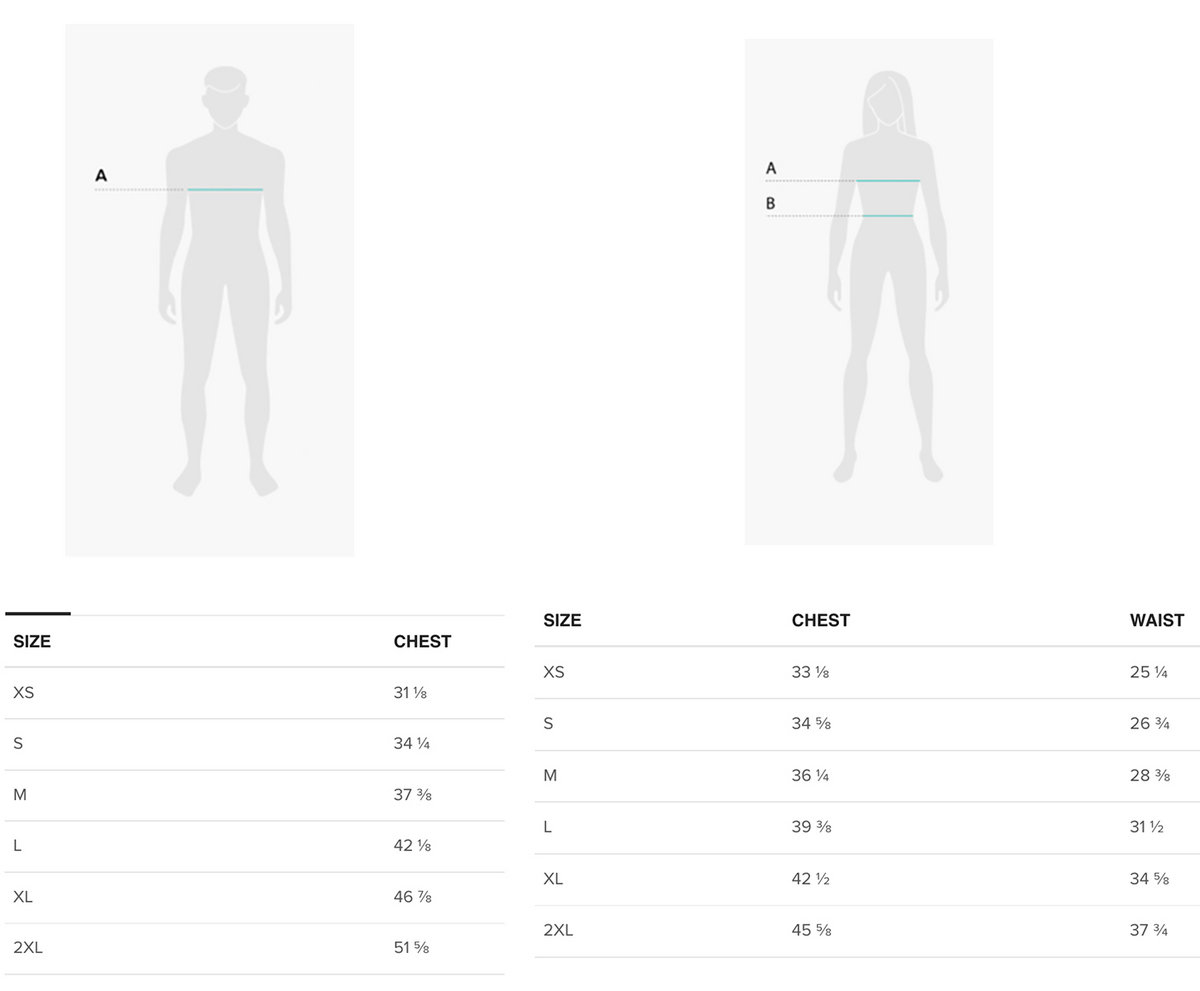This screenshot has width=1200, height=991.
Task: Click the teal chest line on female figure
Action: pyautogui.click(x=888, y=181)
